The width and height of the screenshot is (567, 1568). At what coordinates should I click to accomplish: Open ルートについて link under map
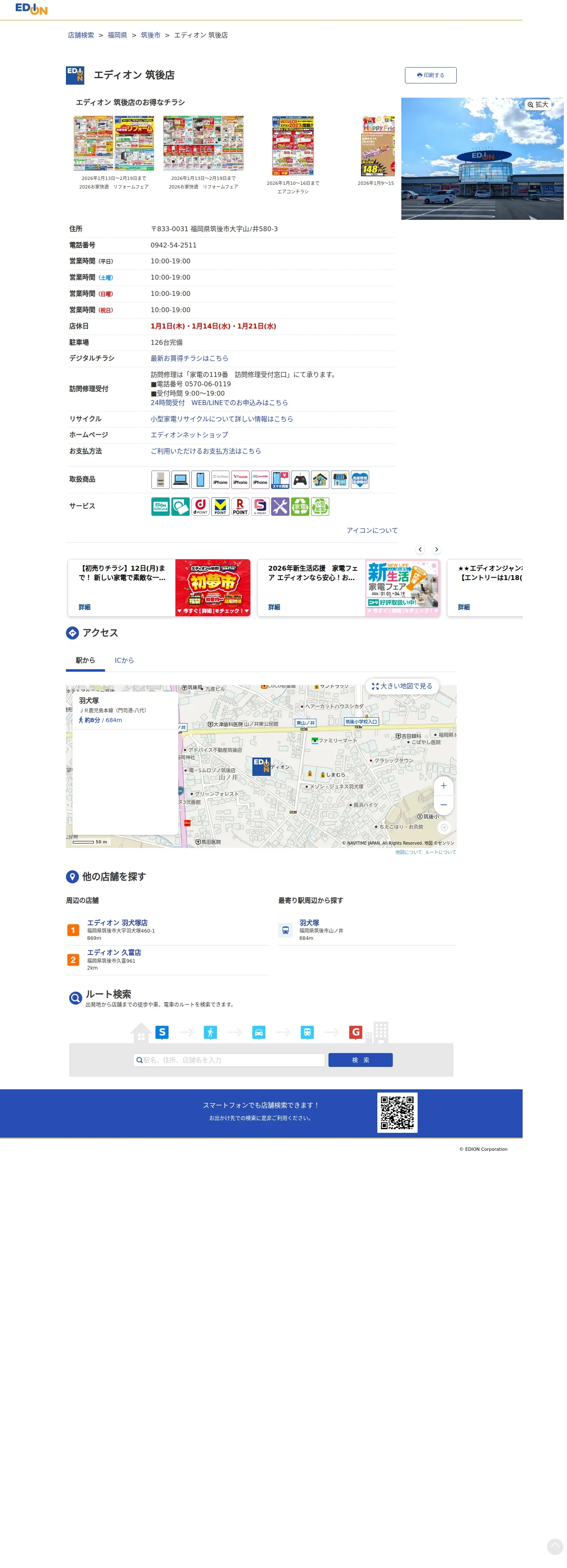[x=440, y=852]
